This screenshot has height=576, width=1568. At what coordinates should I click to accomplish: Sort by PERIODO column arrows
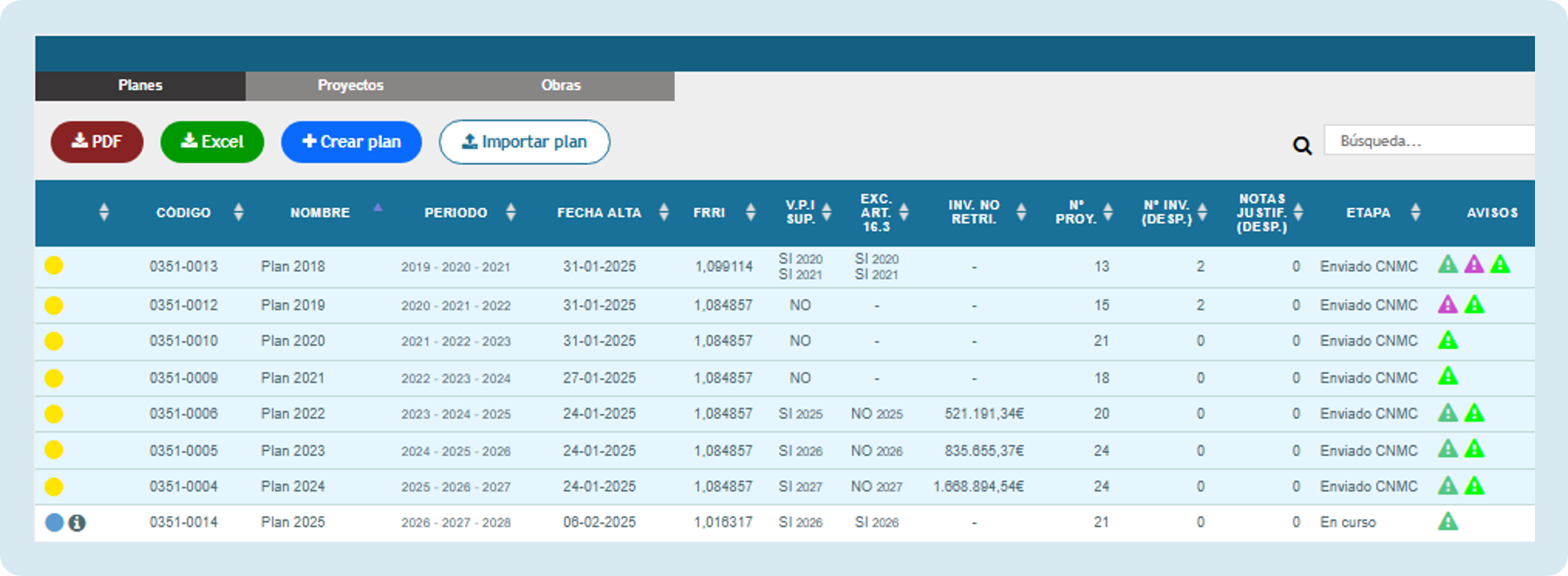click(x=510, y=213)
